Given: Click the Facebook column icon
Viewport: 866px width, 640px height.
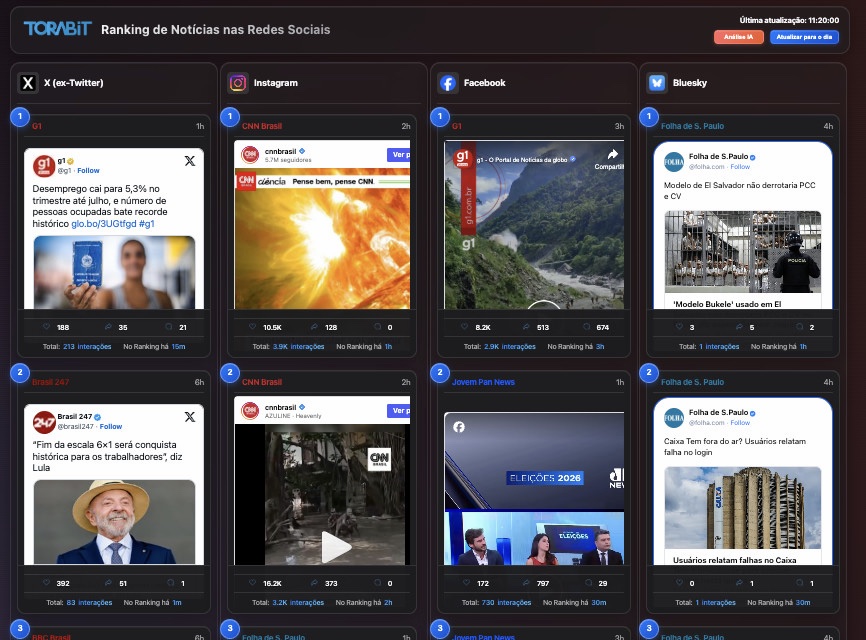Looking at the screenshot, I should [x=448, y=83].
